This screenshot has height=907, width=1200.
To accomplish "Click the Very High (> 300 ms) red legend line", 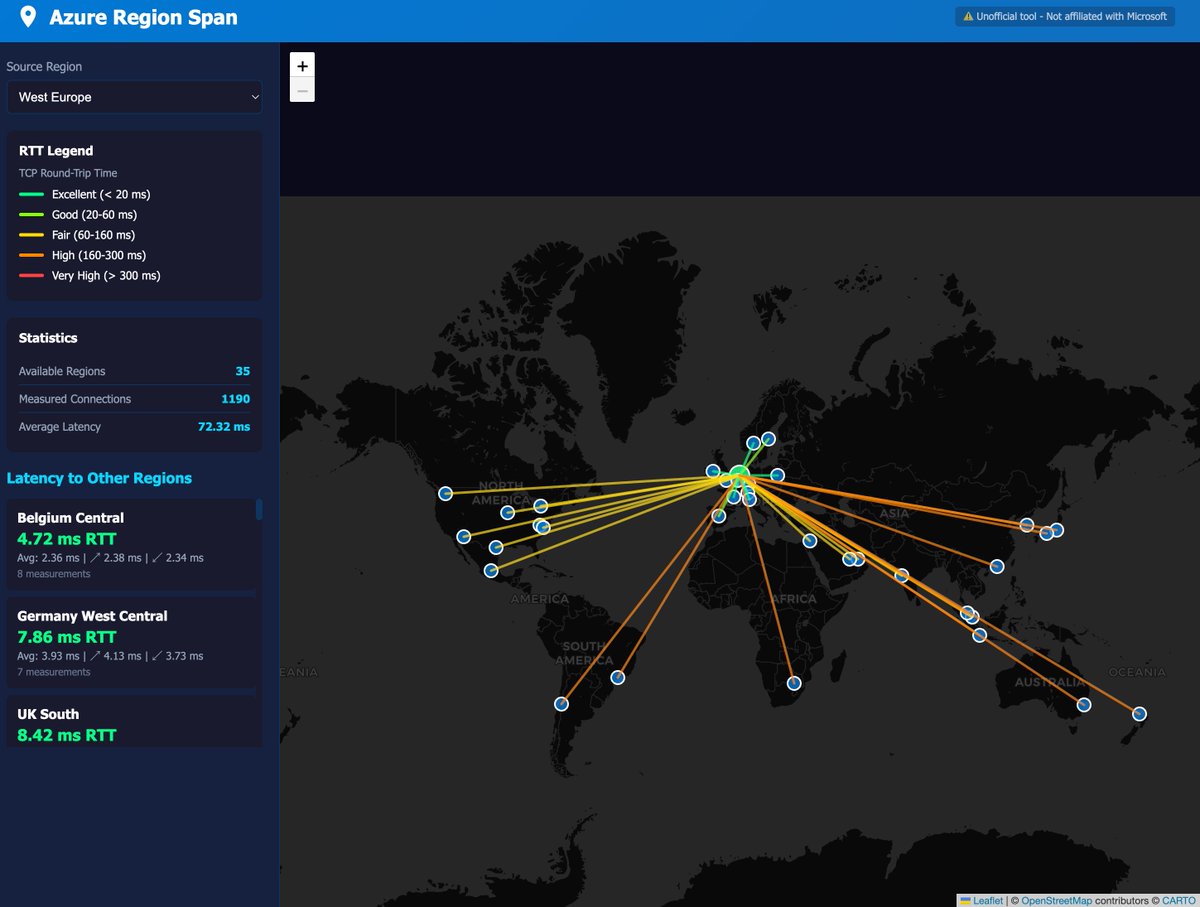I will [x=32, y=275].
